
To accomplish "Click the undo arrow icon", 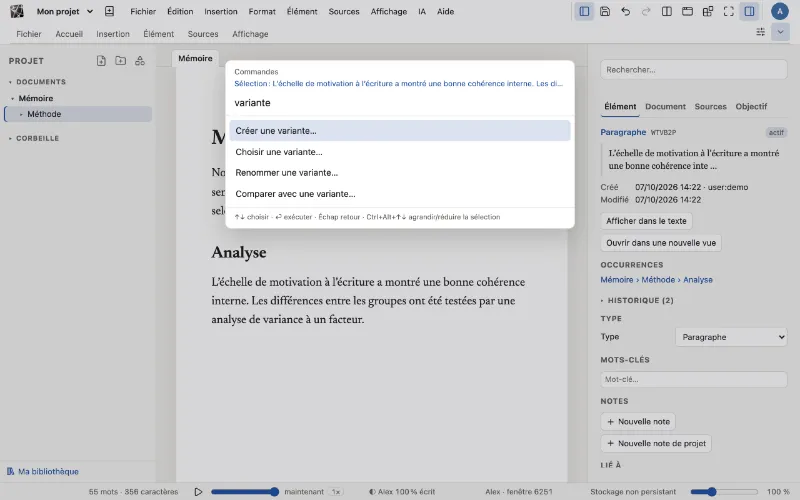I will point(626,11).
